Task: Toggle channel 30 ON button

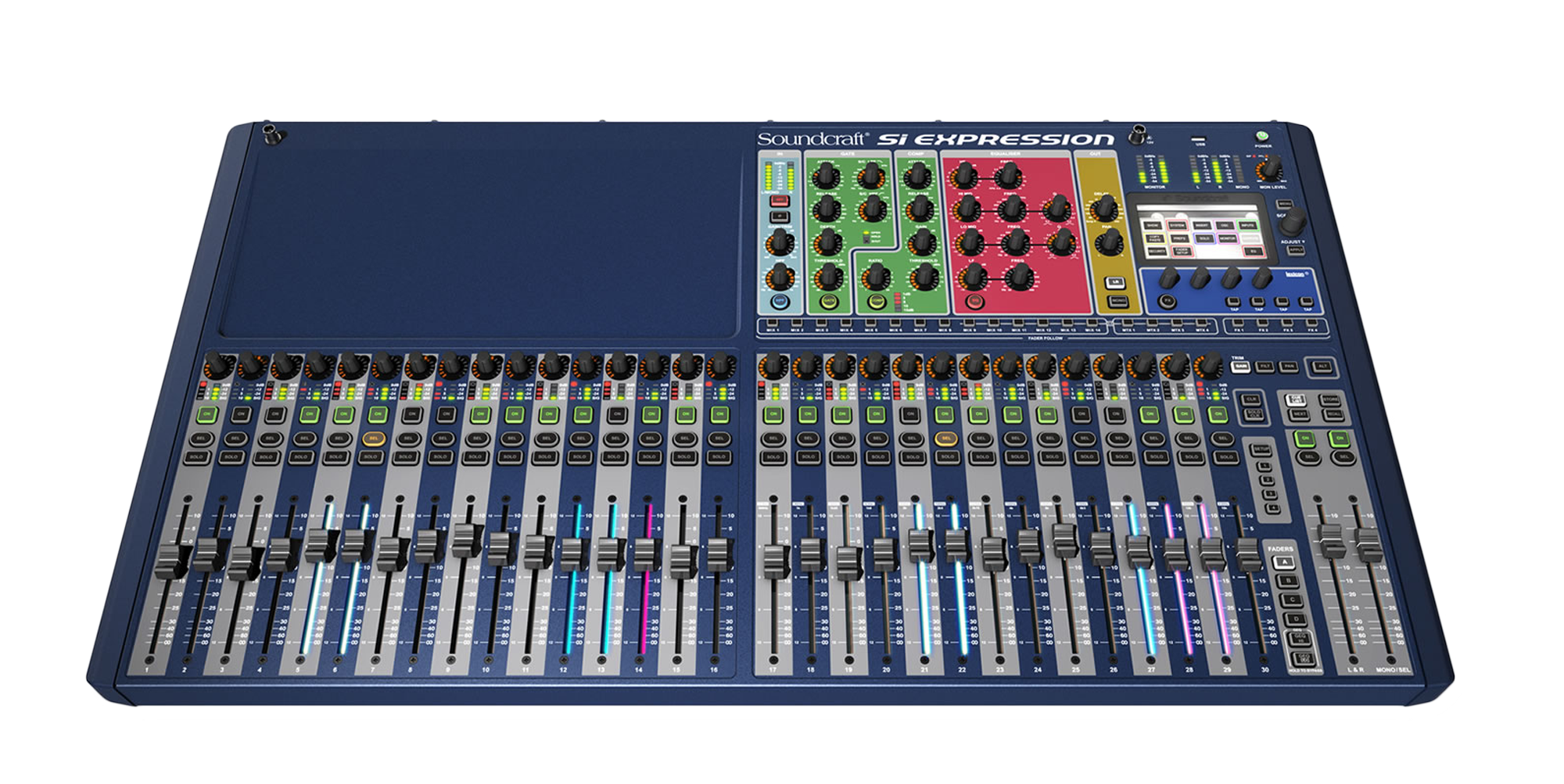Action: [1217, 414]
